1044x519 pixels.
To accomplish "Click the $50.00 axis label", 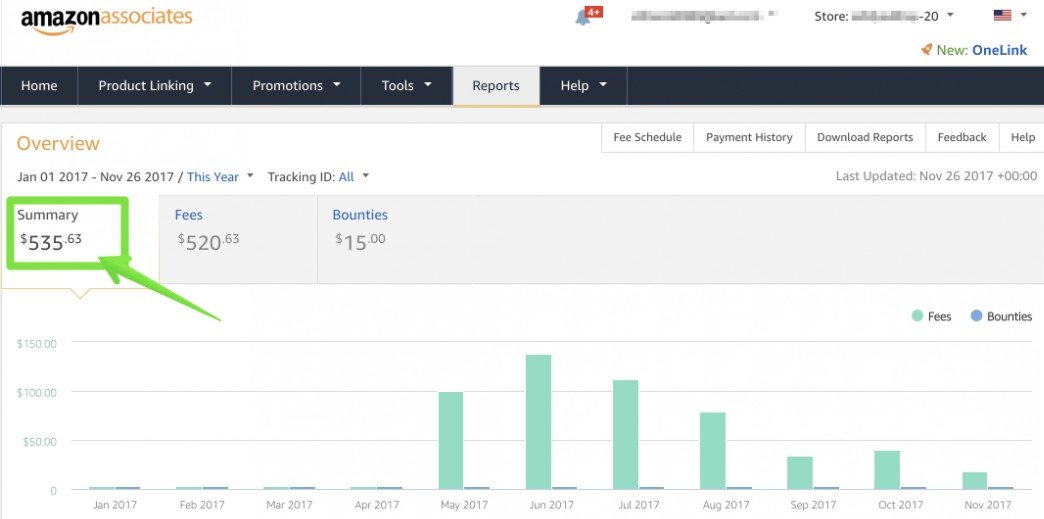I will 40,441.
